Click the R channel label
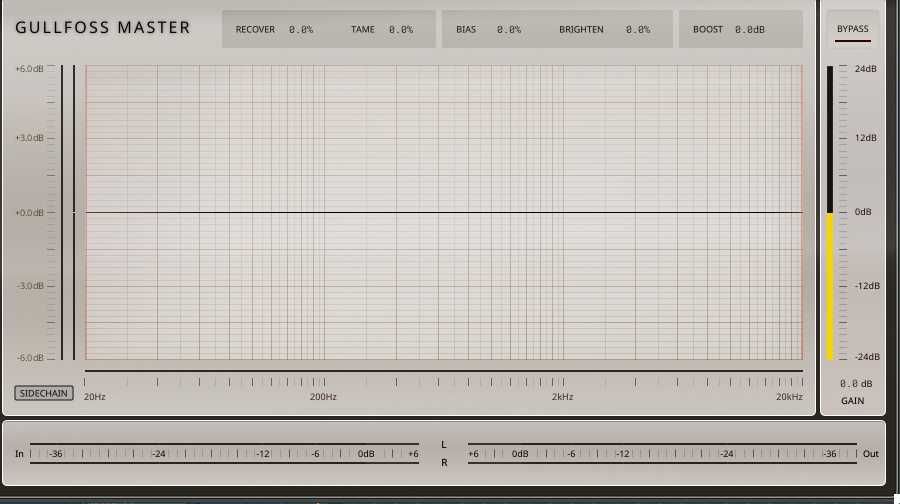 coord(444,463)
